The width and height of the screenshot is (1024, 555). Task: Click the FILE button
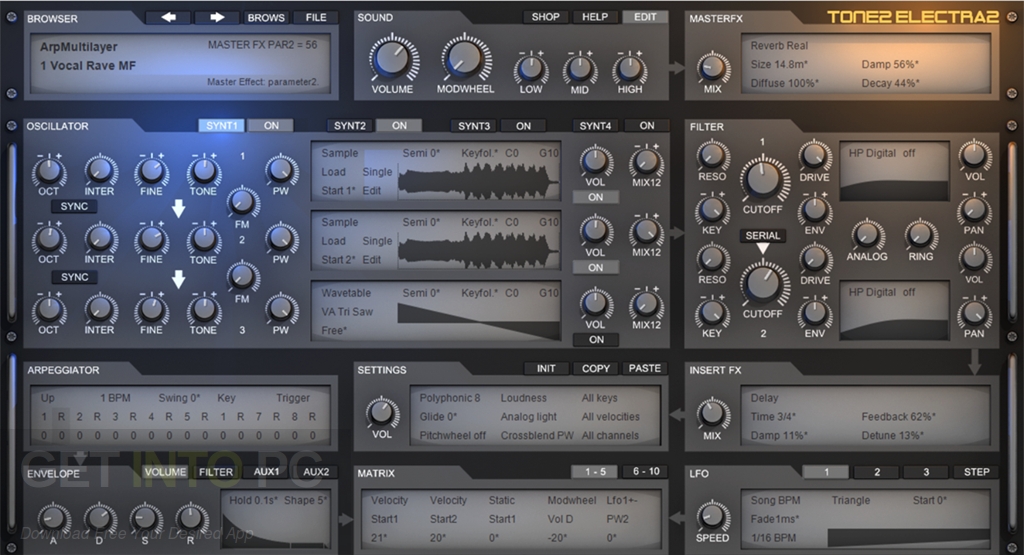point(315,18)
